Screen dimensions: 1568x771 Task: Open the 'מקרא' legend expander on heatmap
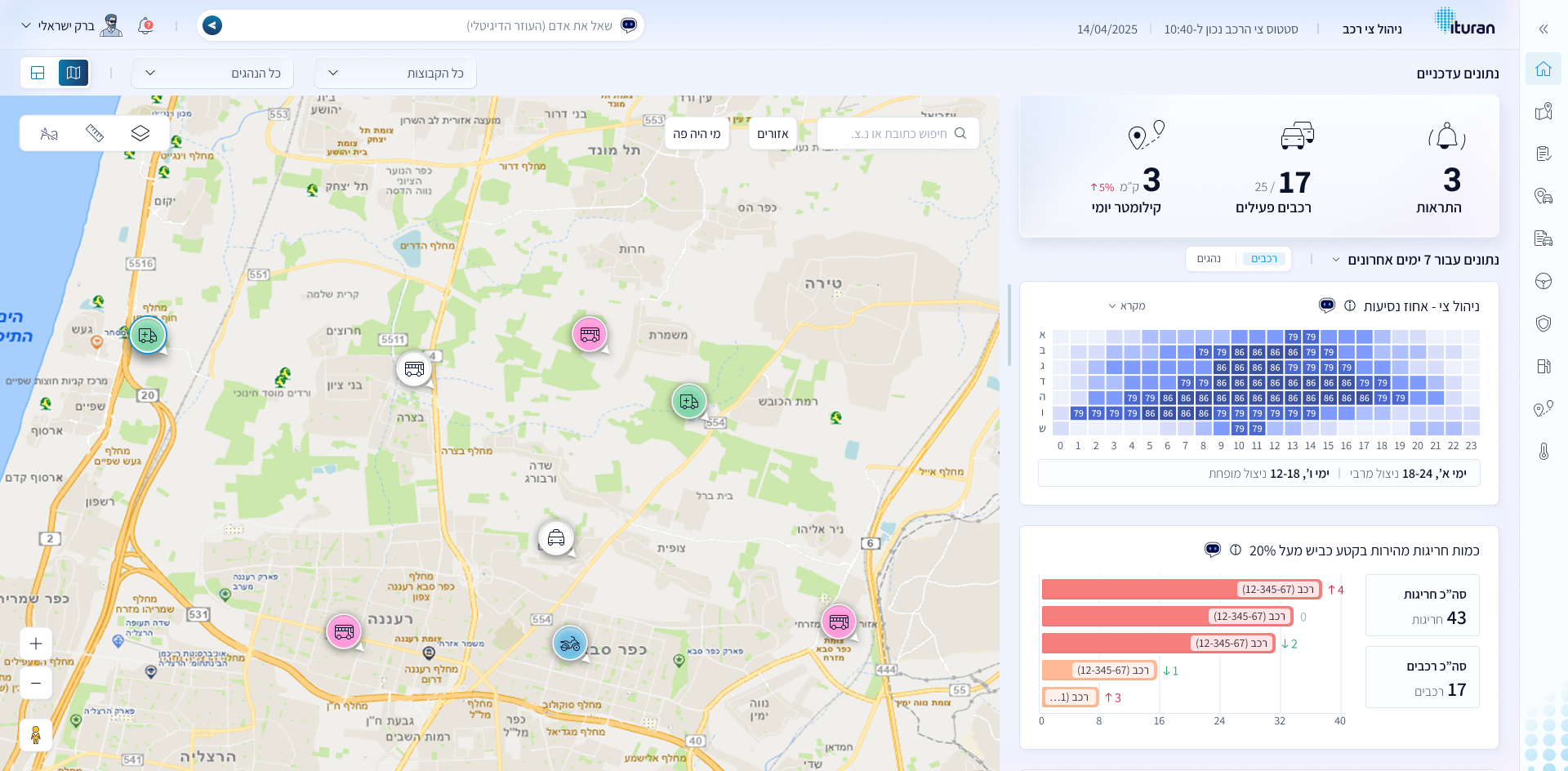(x=1126, y=306)
